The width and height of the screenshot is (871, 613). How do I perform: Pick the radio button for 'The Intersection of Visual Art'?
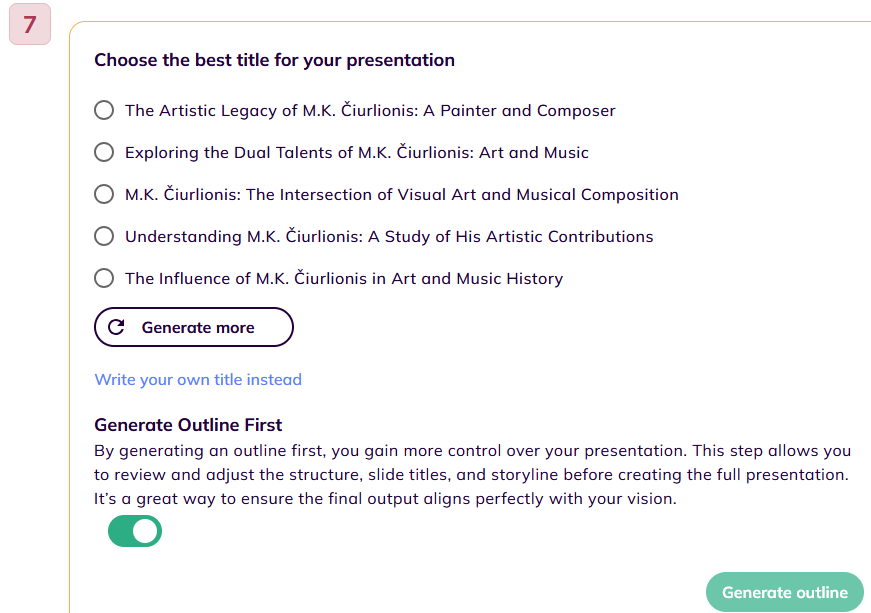point(104,194)
